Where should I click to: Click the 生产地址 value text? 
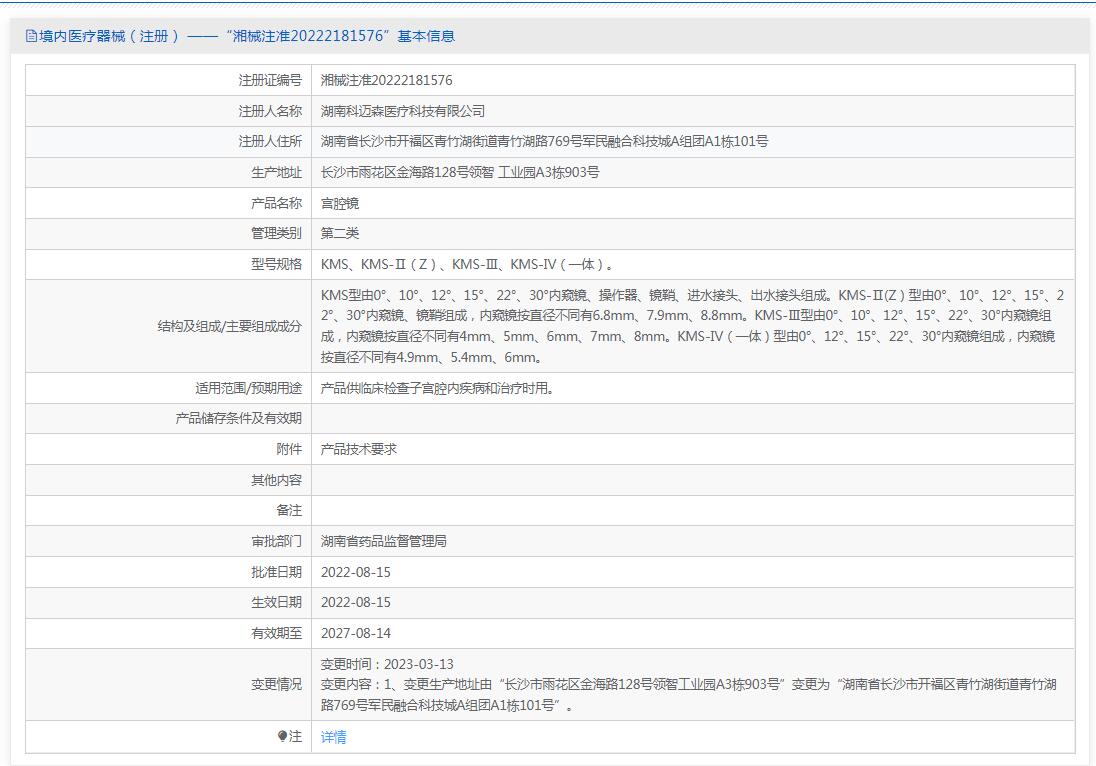(x=460, y=172)
